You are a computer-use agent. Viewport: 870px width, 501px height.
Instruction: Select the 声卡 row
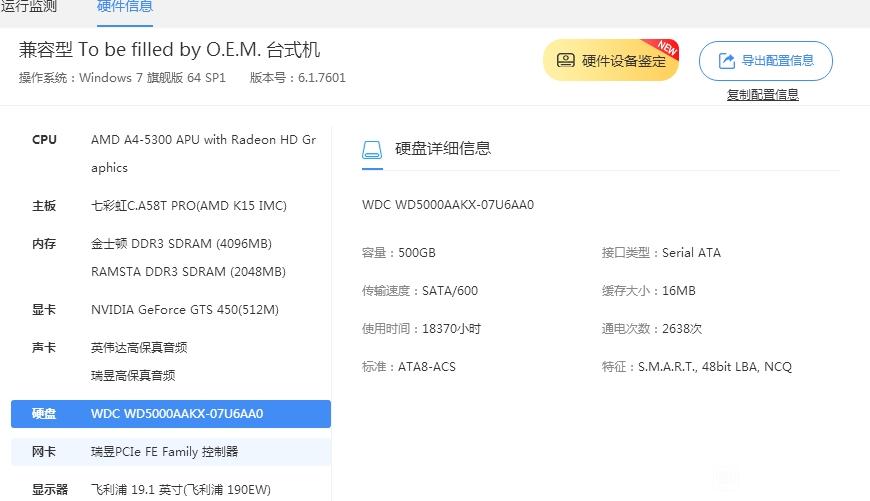click(171, 361)
